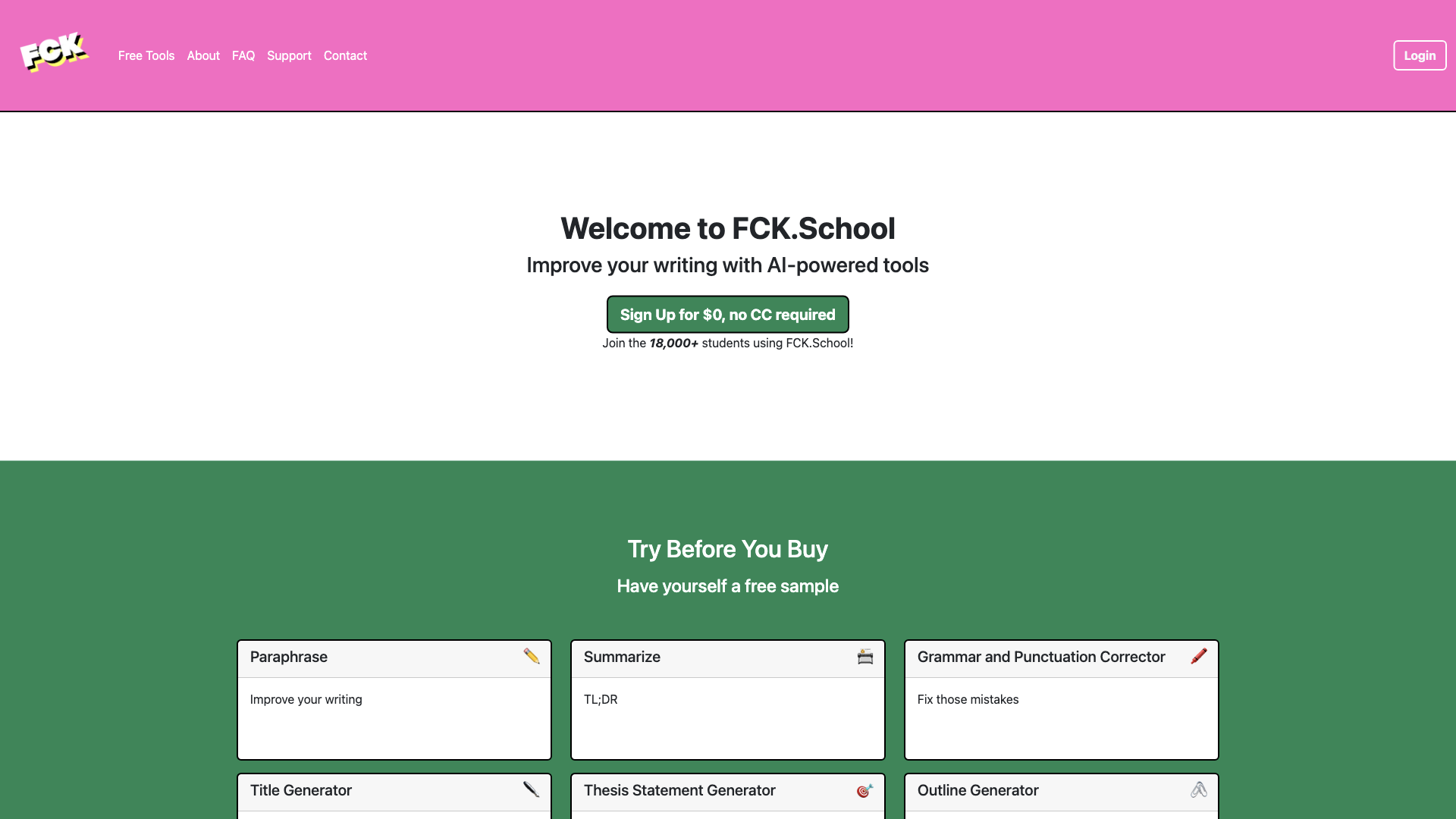The width and height of the screenshot is (1456, 819).
Task: Click the Sign Up for $0 button
Action: tap(728, 314)
